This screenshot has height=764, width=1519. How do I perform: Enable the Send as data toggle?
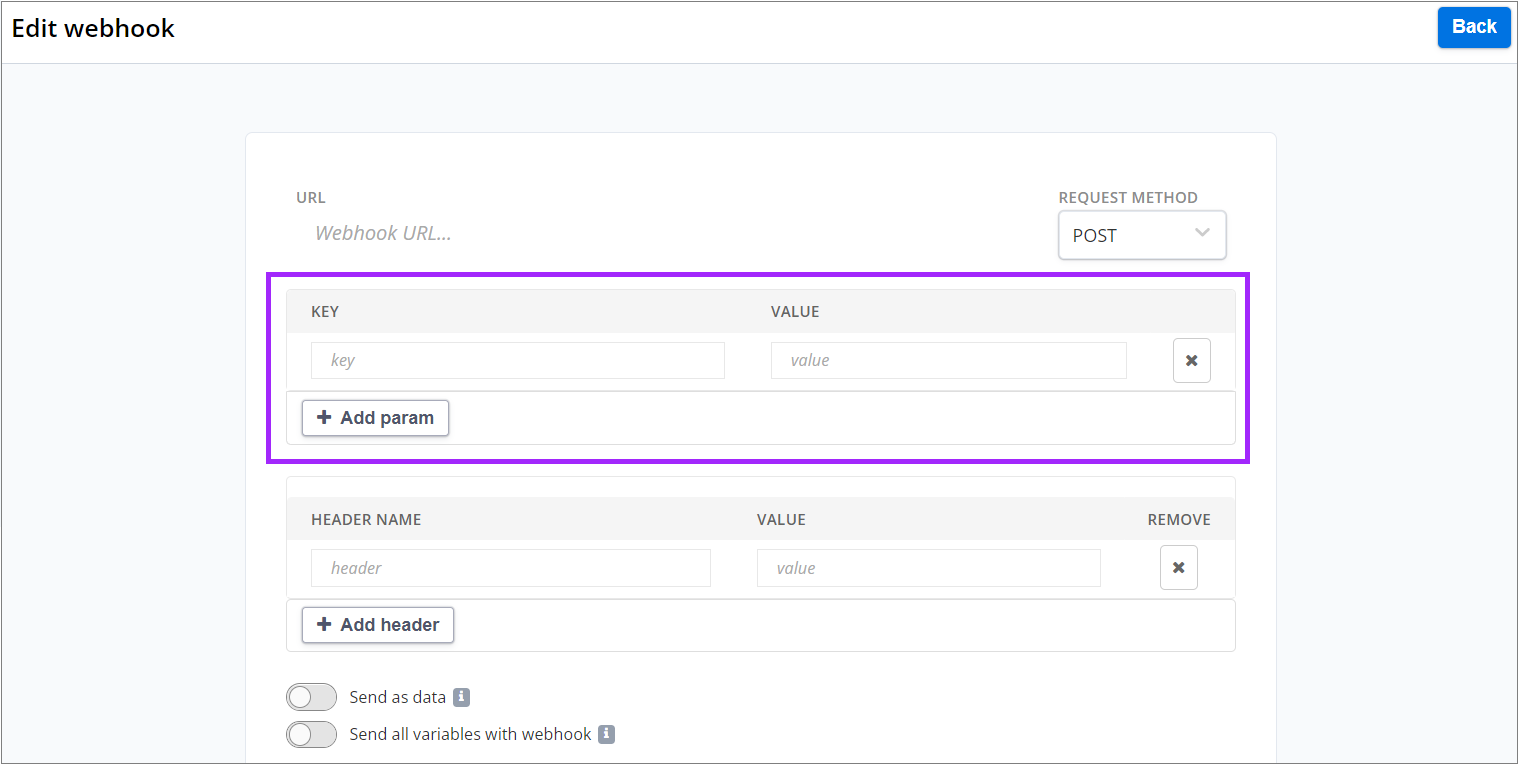tap(311, 697)
